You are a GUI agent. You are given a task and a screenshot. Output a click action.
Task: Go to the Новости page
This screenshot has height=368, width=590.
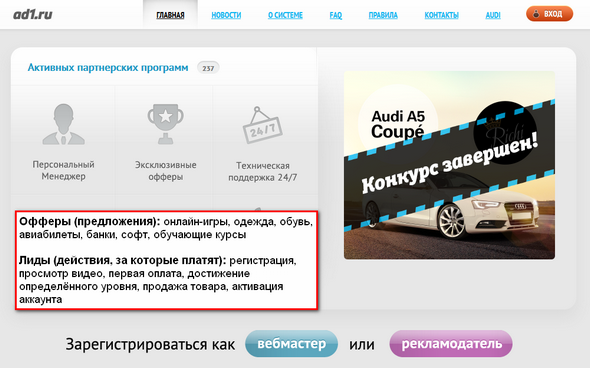226,15
